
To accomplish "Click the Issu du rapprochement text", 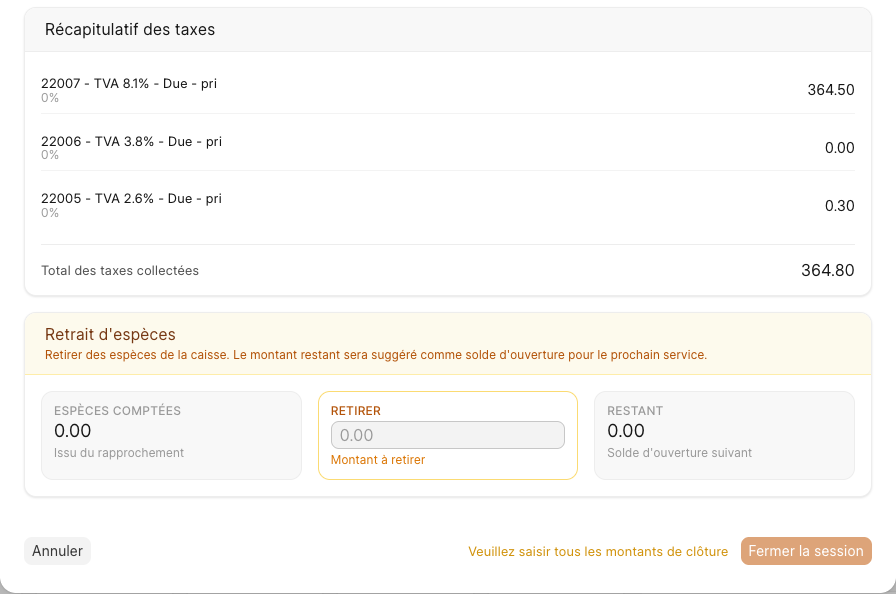I will click(119, 453).
